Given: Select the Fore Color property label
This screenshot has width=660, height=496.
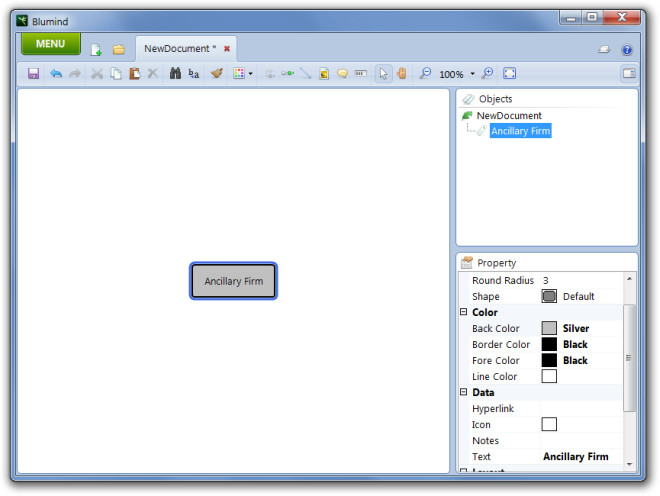Looking at the screenshot, I should point(495,360).
